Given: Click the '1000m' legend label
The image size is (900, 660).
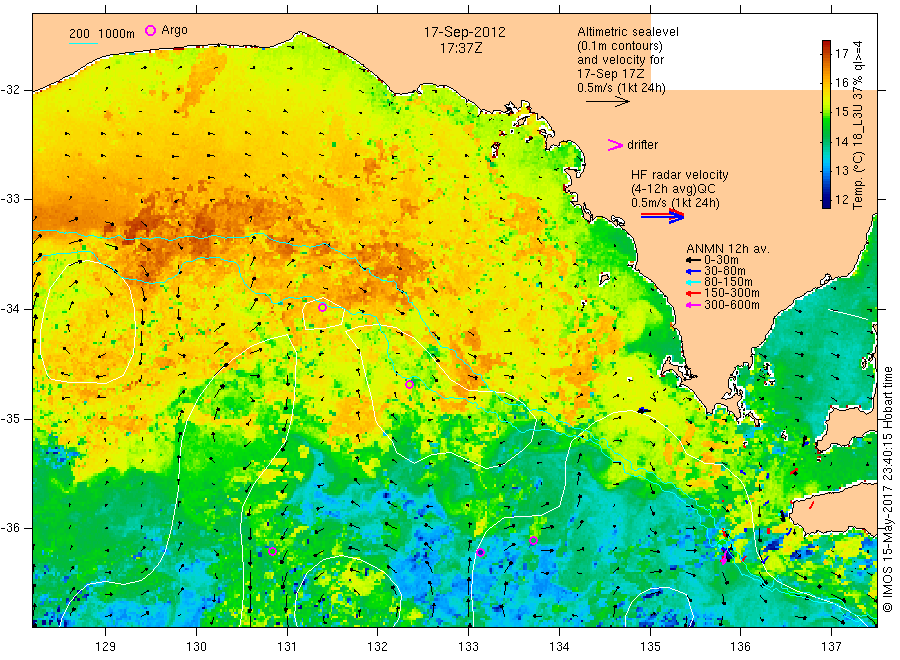Looking at the screenshot, I should point(117,34).
